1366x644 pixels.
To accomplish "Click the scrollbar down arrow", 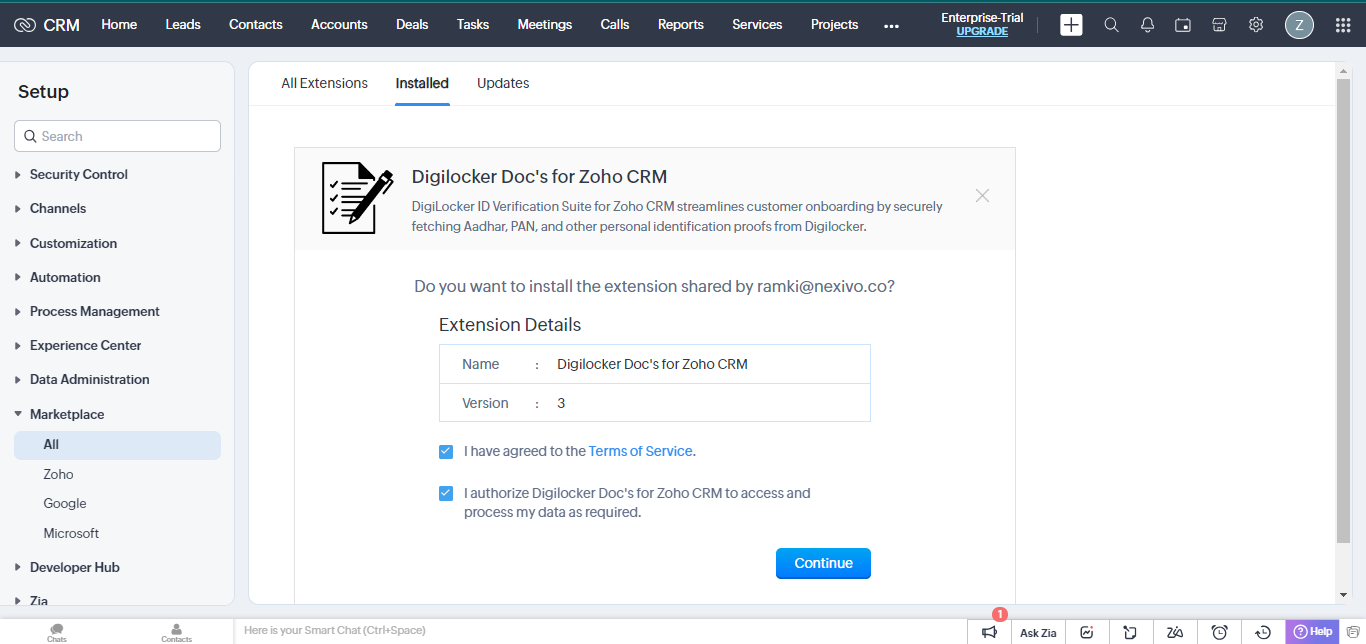I will pyautogui.click(x=1343, y=595).
